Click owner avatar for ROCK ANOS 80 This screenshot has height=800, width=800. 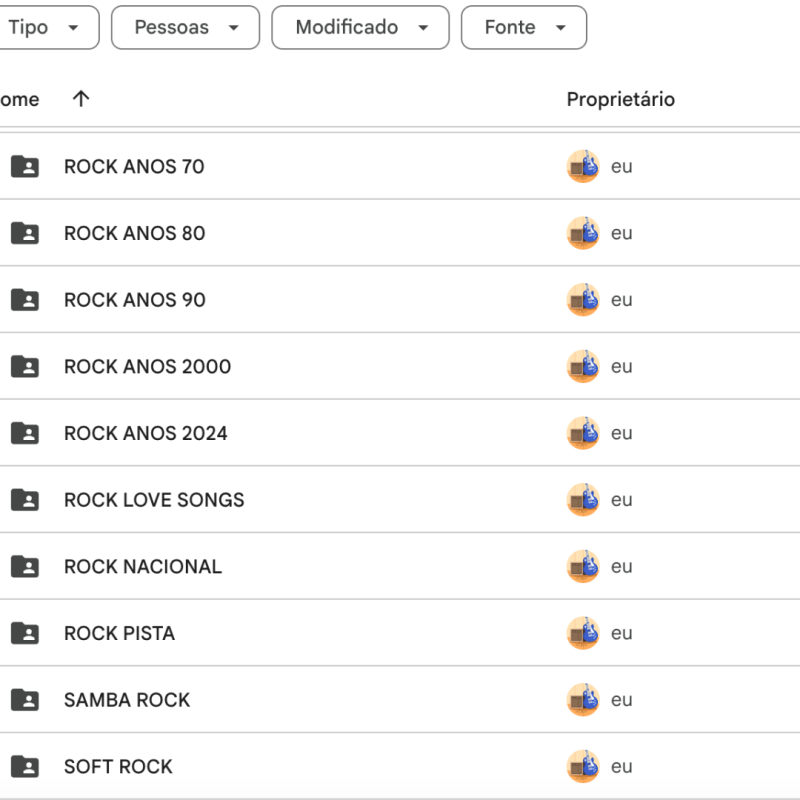(x=583, y=233)
